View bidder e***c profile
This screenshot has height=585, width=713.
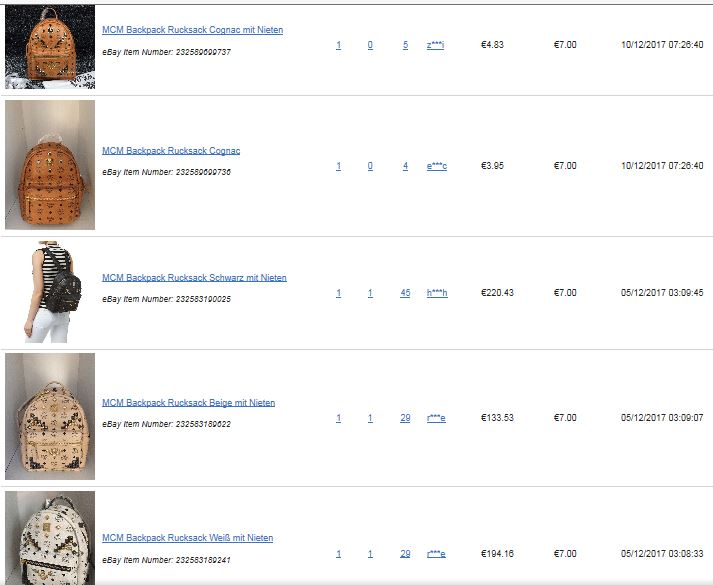(437, 166)
